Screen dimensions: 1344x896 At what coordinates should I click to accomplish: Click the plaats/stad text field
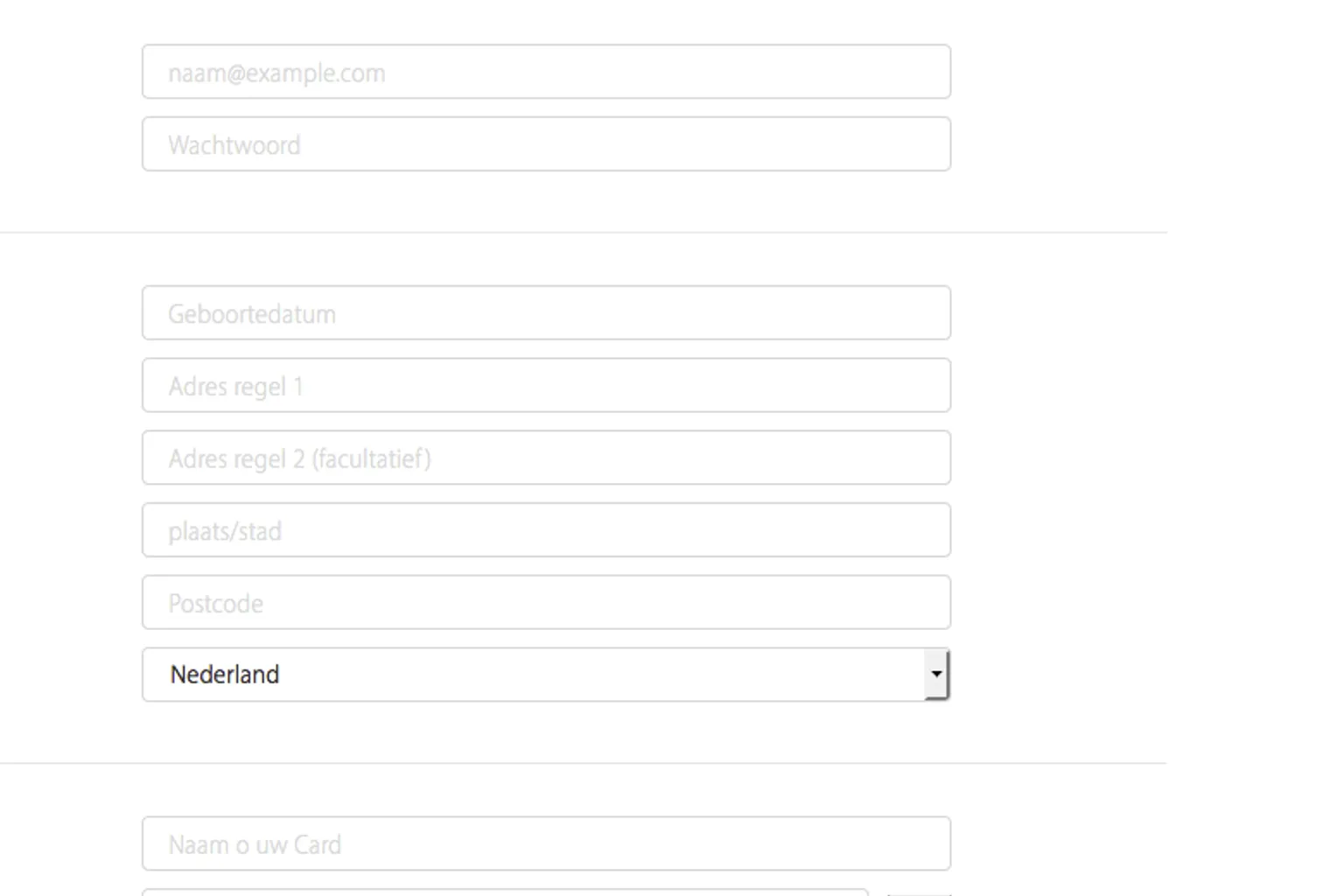pyautogui.click(x=546, y=530)
